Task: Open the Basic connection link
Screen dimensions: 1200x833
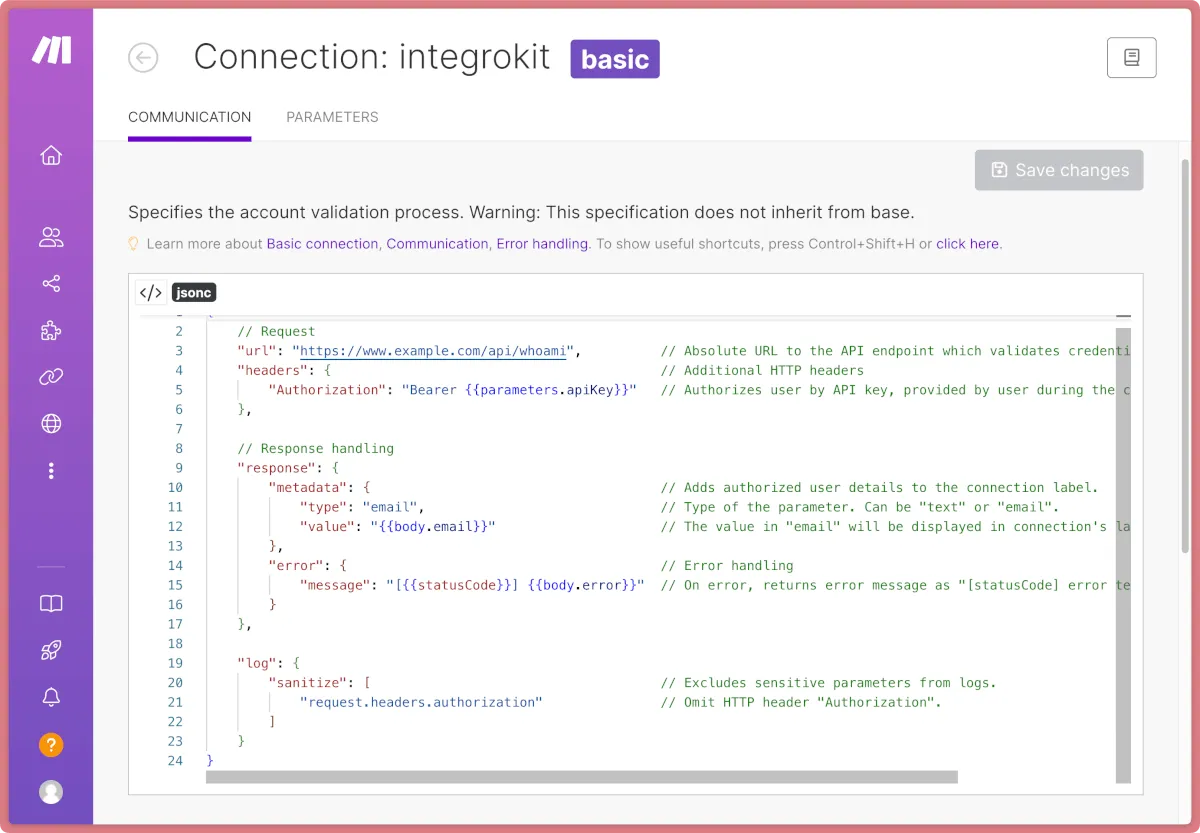Action: (x=322, y=243)
